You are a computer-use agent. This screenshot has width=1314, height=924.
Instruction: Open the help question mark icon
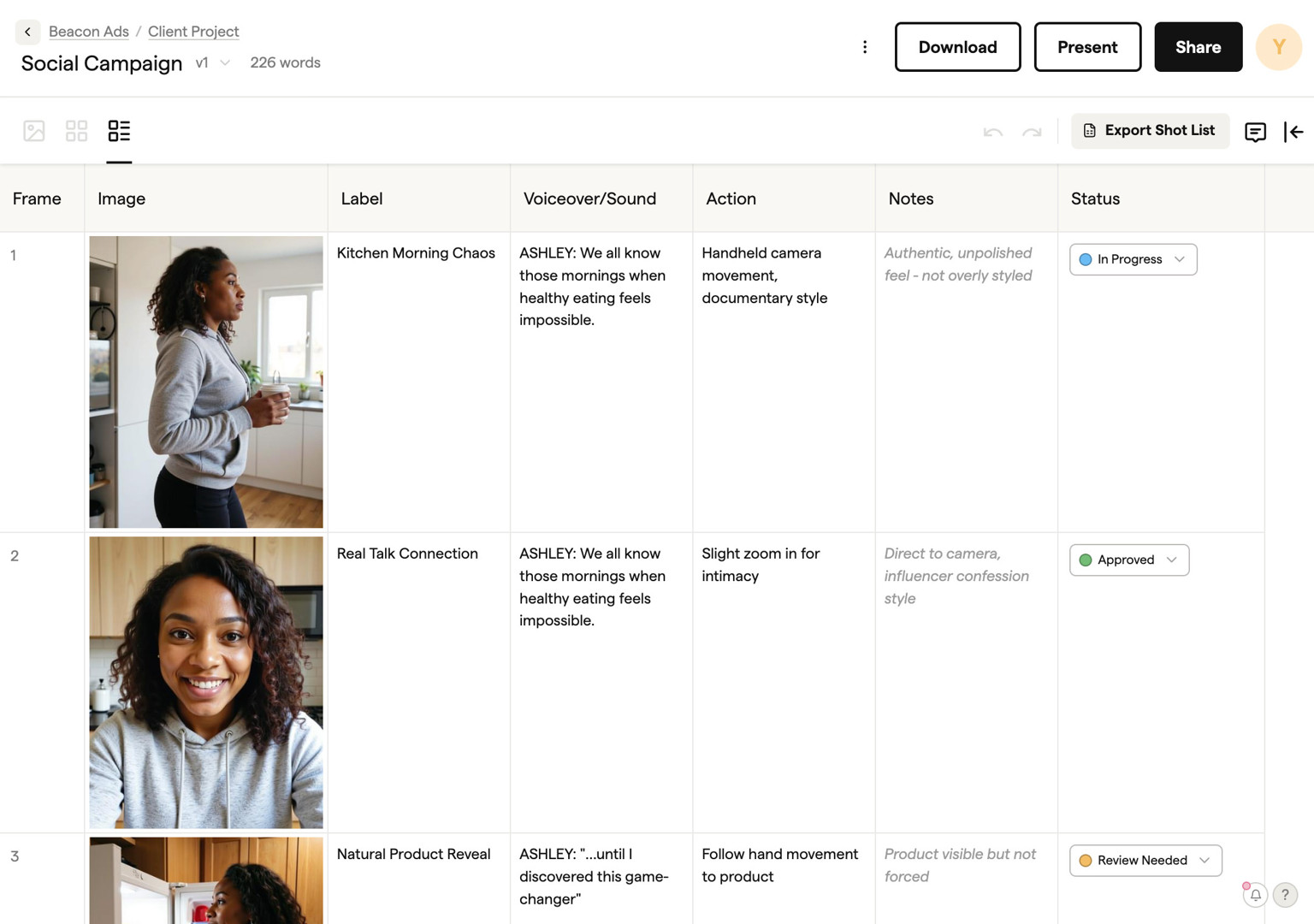pos(1284,895)
